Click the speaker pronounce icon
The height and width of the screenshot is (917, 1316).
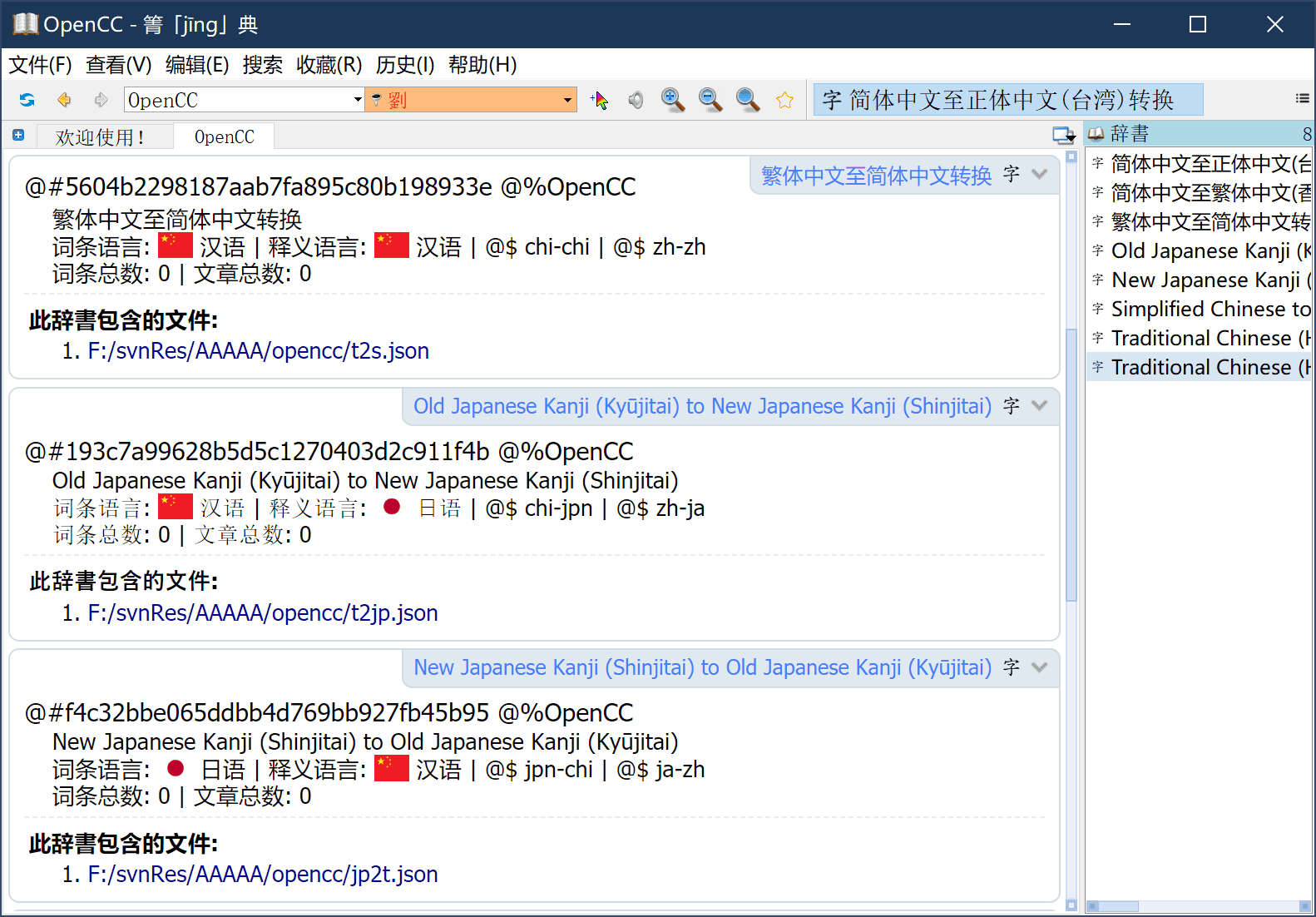[636, 100]
